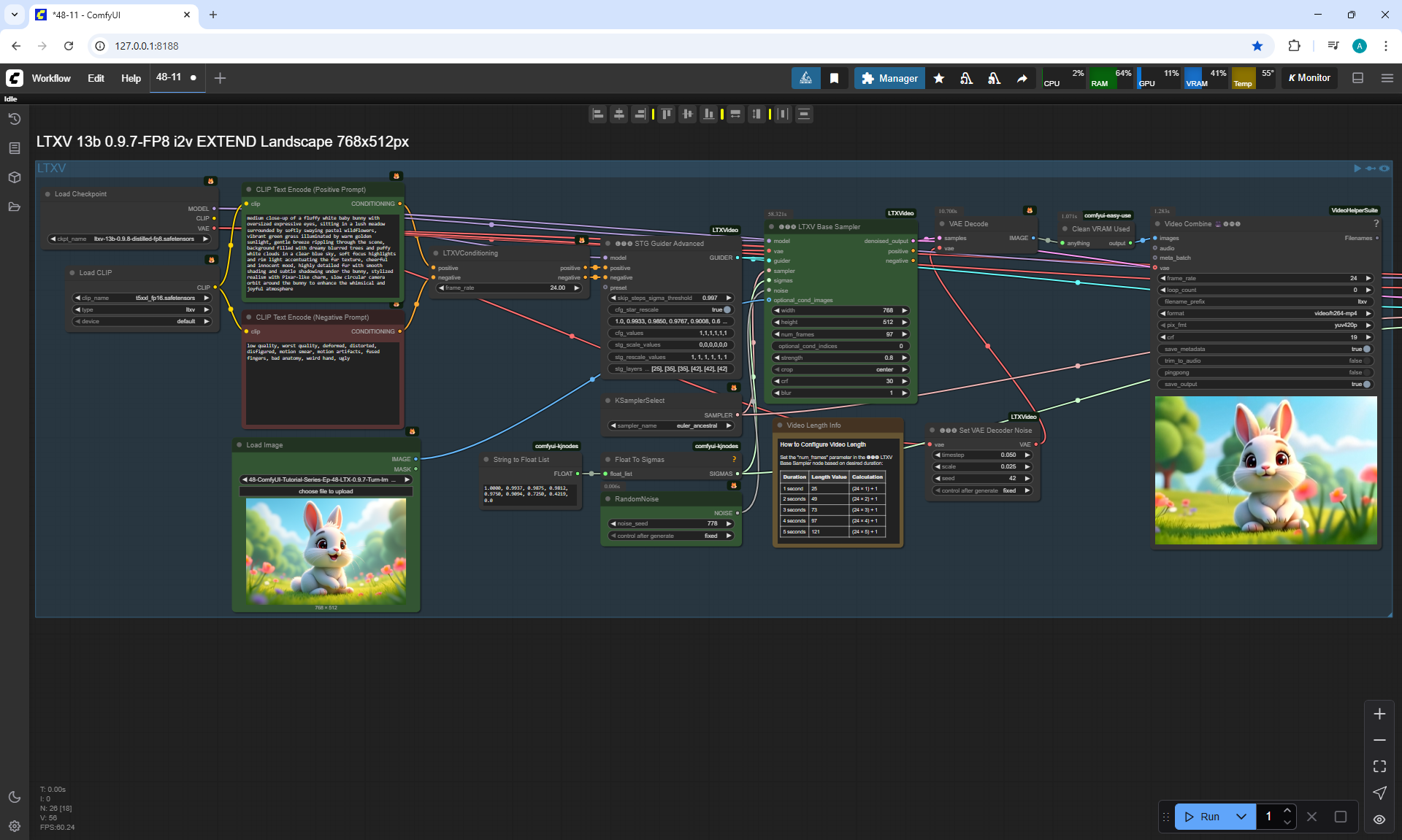The width and height of the screenshot is (1402, 840).
Task: Open the Workflow menu
Action: pos(51,78)
